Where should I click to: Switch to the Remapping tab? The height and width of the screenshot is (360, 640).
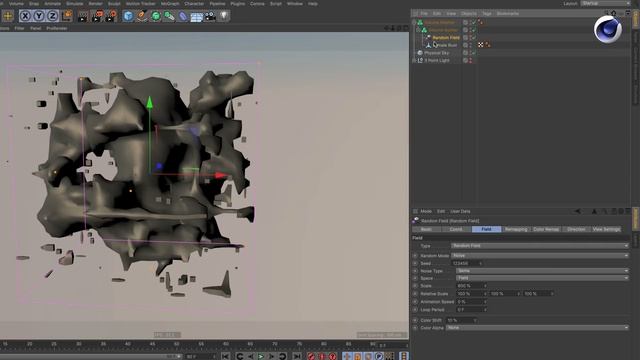click(516, 229)
